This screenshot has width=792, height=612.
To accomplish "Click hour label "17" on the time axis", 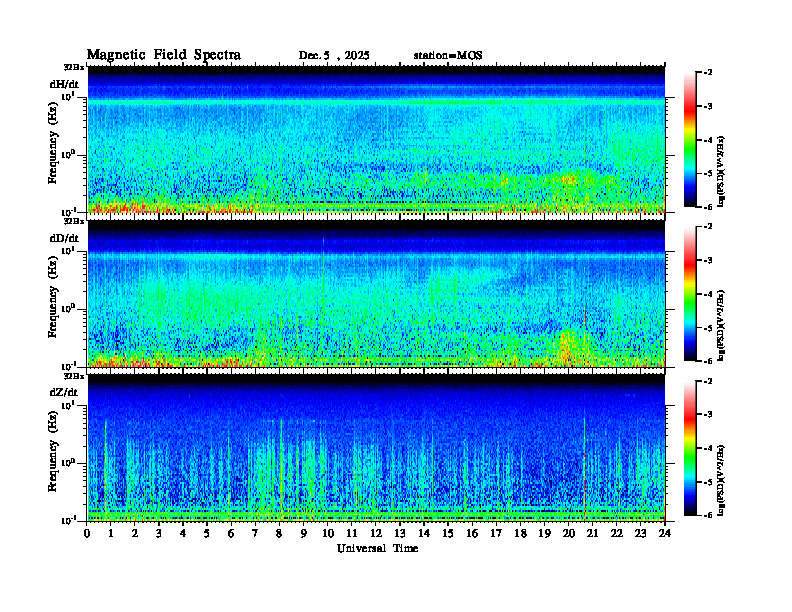I will [496, 533].
